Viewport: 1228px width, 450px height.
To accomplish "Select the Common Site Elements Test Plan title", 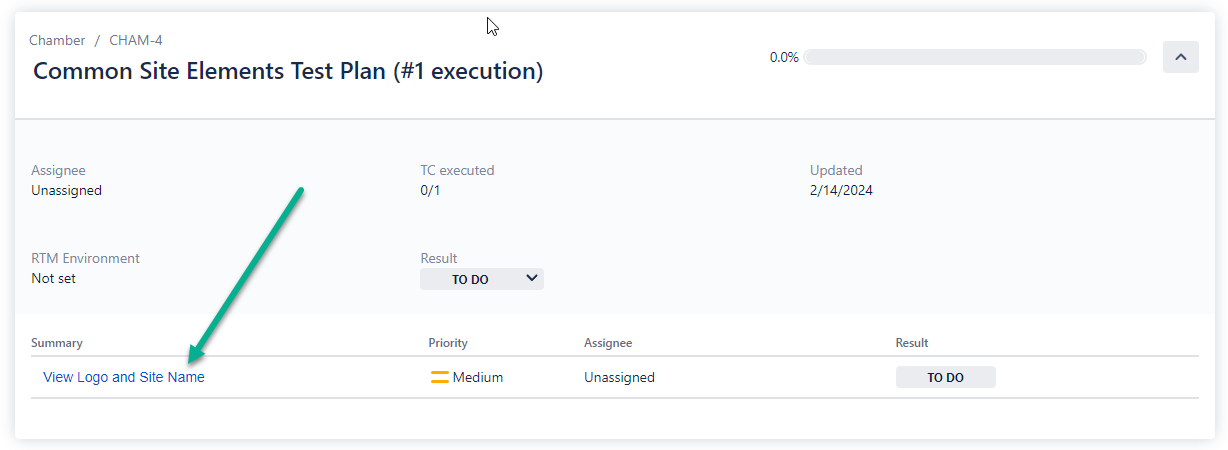I will [x=288, y=72].
